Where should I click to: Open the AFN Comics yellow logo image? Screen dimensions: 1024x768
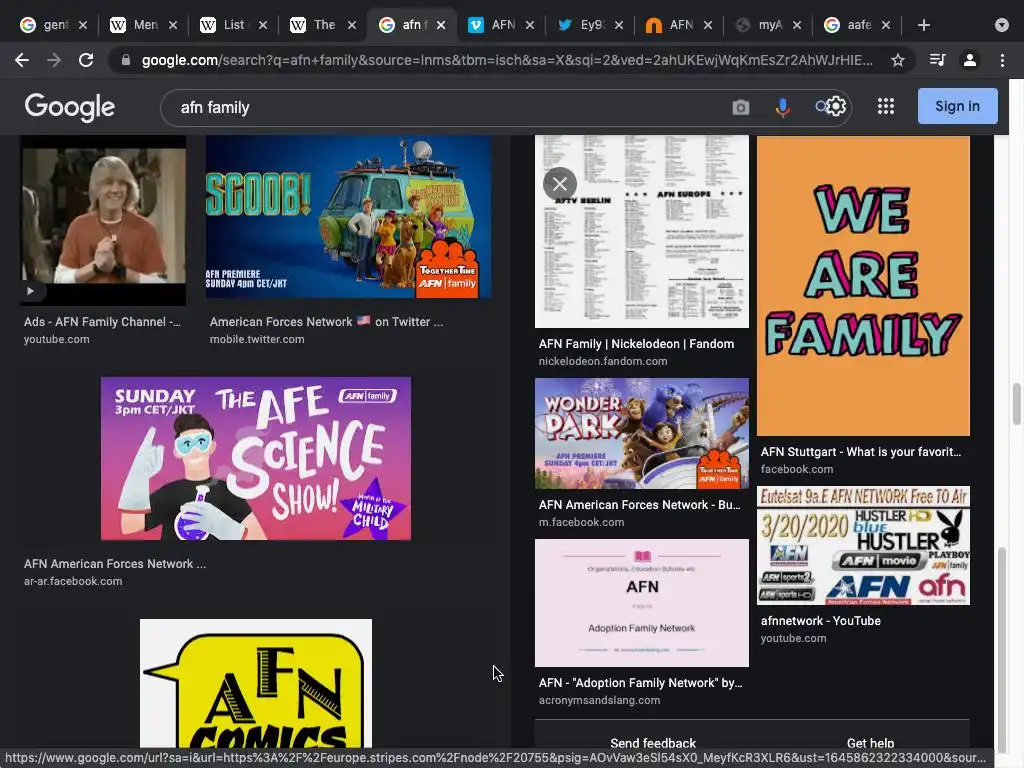(x=256, y=683)
